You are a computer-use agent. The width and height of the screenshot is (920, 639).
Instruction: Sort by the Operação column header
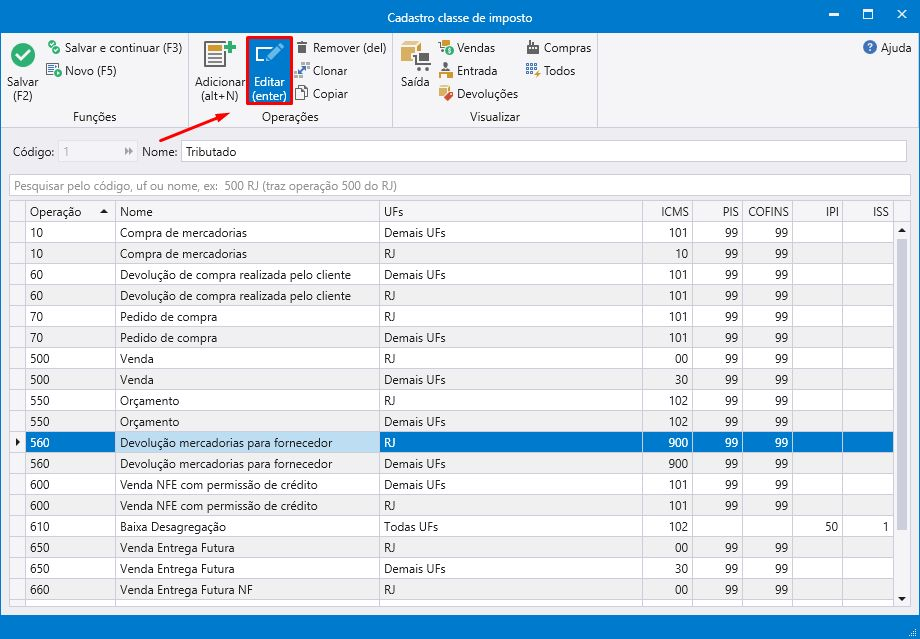coord(68,212)
